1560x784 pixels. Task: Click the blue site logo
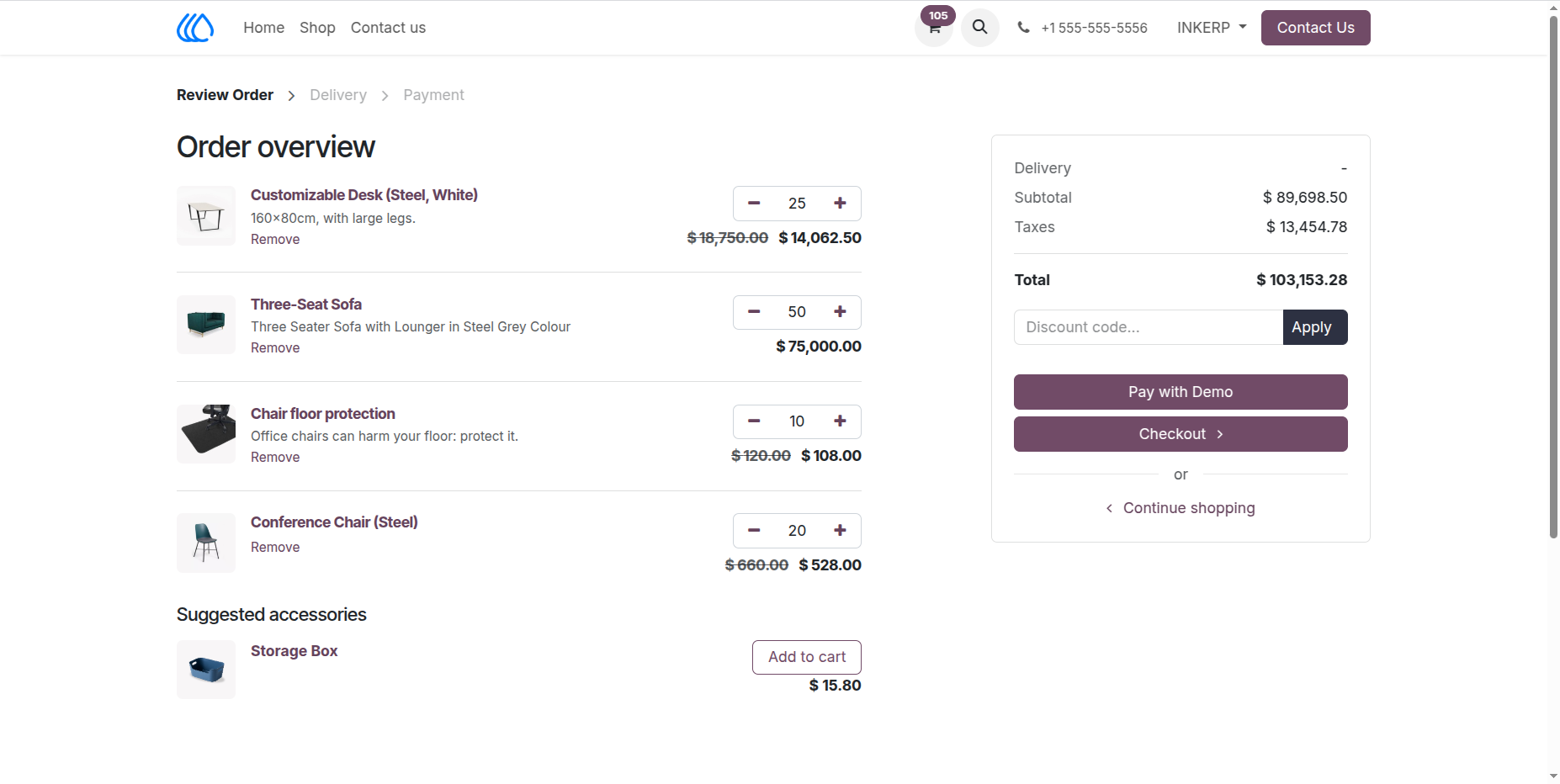(195, 28)
